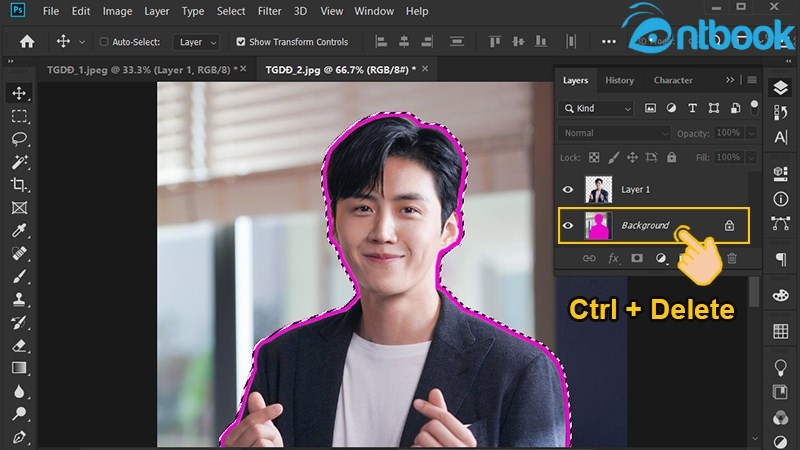800x450 pixels.
Task: Toggle Lock position icon
Action: [x=632, y=158]
